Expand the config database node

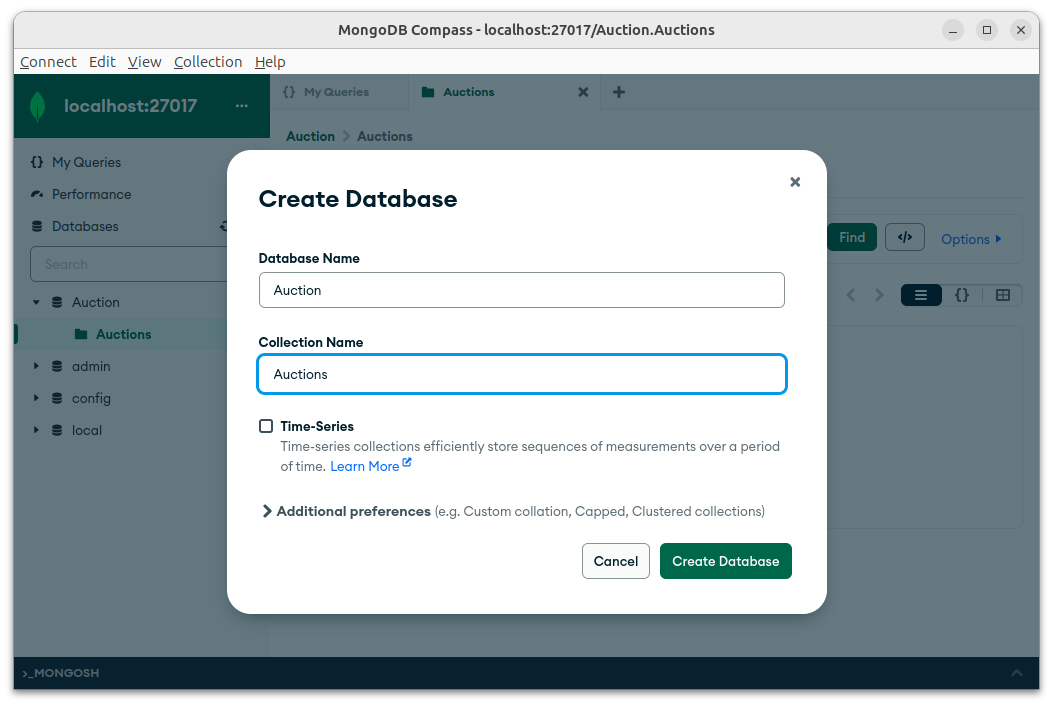(x=36, y=398)
